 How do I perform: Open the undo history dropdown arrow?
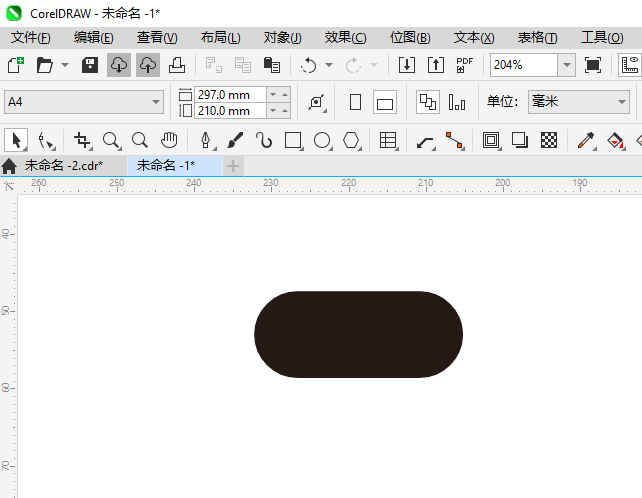(x=329, y=65)
